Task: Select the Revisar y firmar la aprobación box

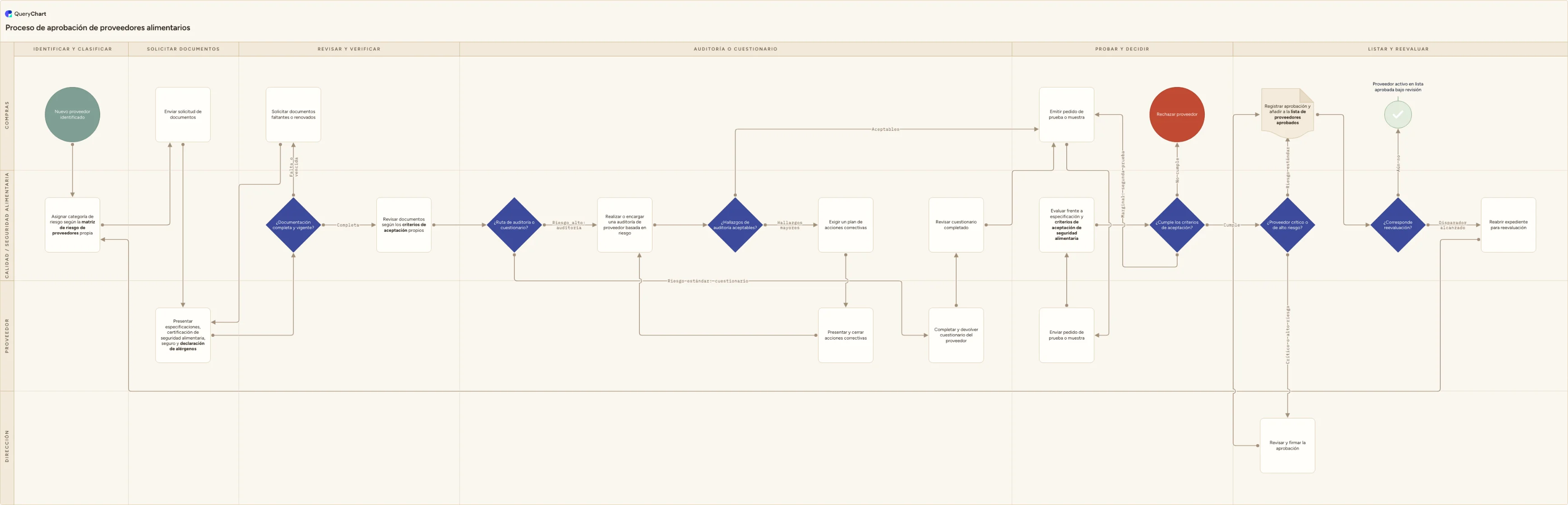Action: click(1287, 445)
